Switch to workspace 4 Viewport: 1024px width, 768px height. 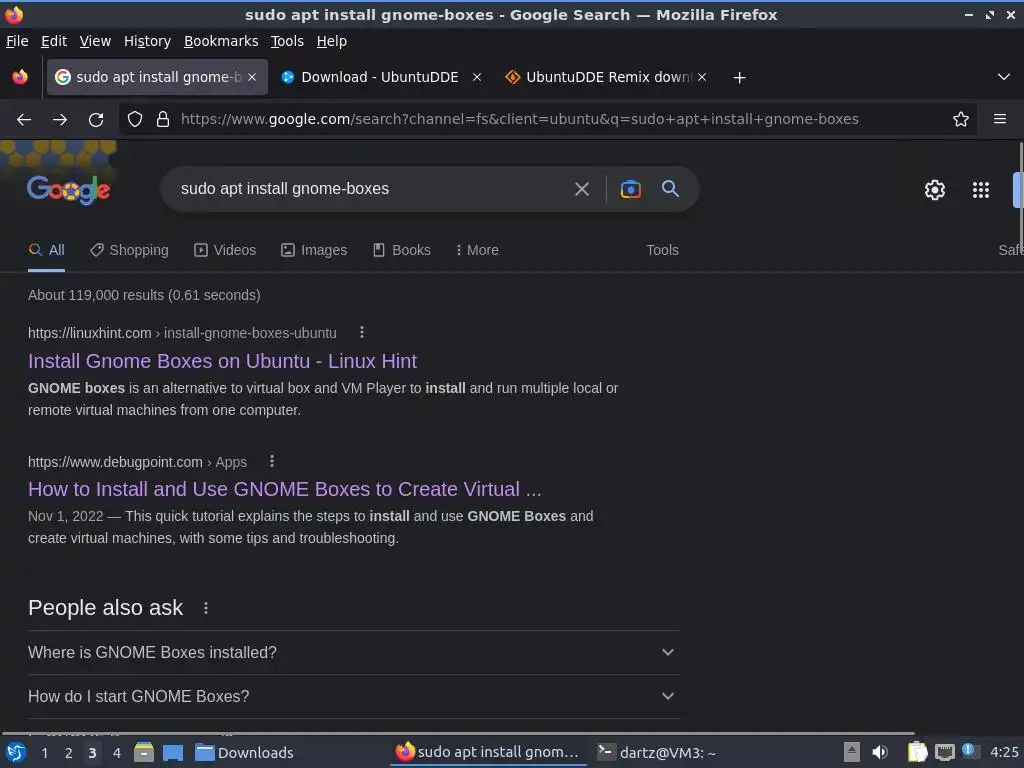coord(117,753)
